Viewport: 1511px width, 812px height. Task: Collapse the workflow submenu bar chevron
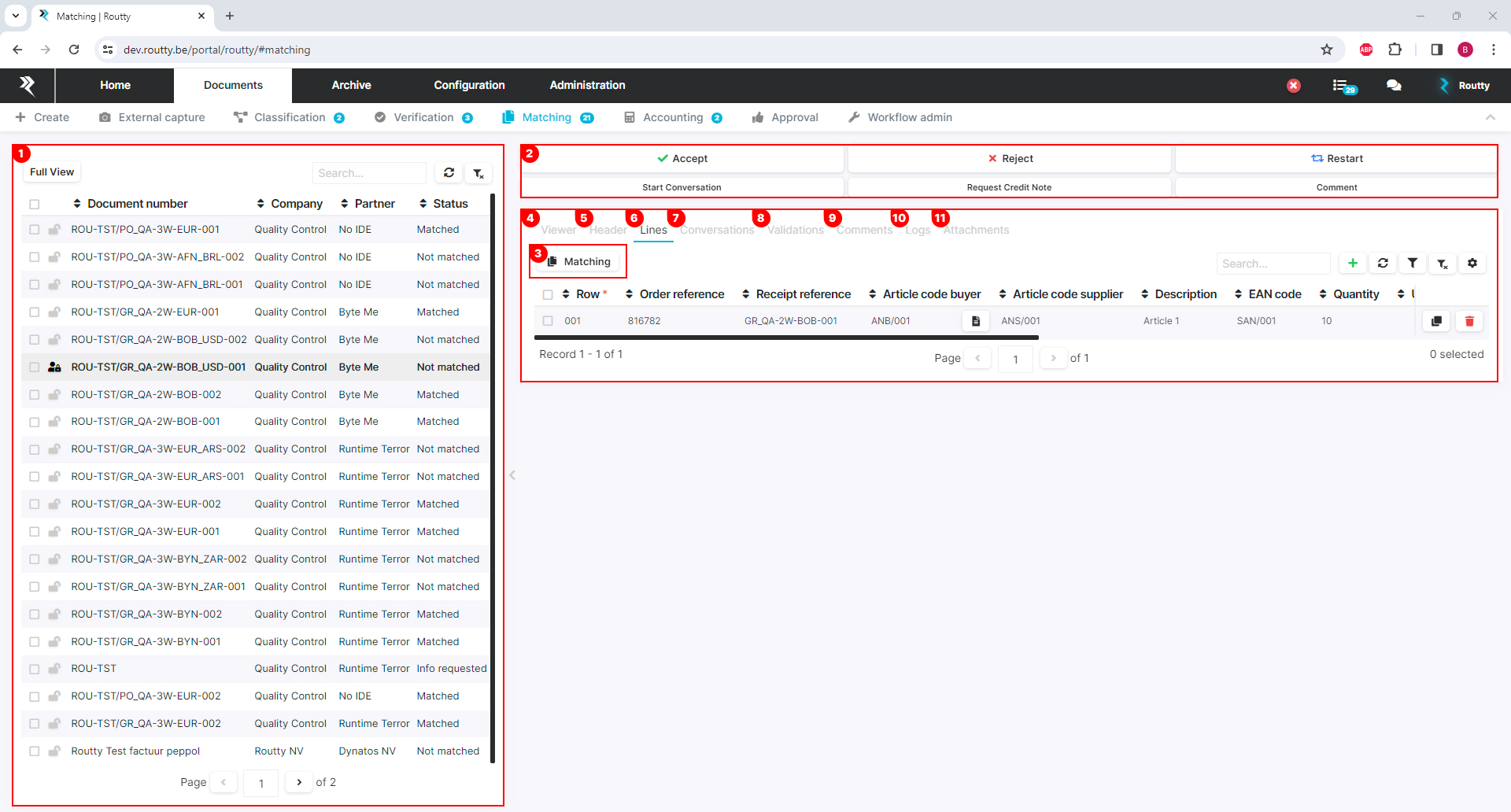(1490, 117)
